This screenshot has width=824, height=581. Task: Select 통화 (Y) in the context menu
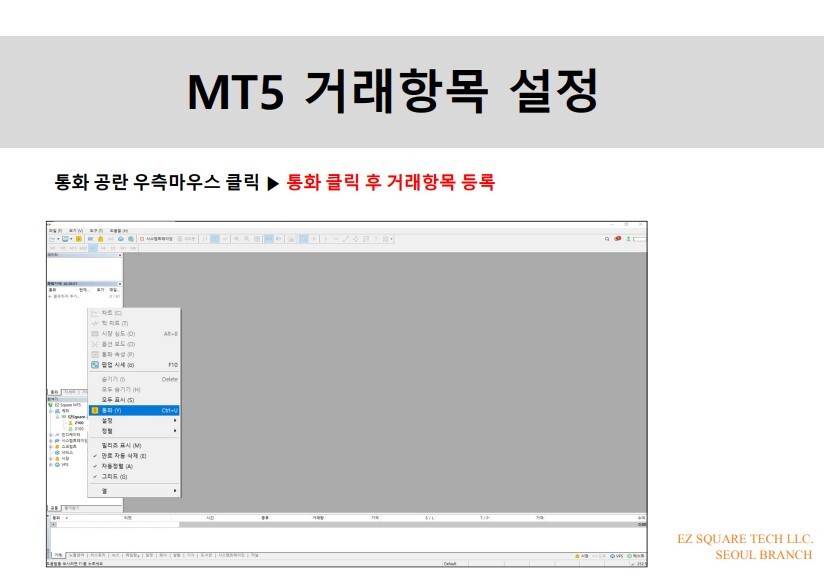click(x=134, y=410)
